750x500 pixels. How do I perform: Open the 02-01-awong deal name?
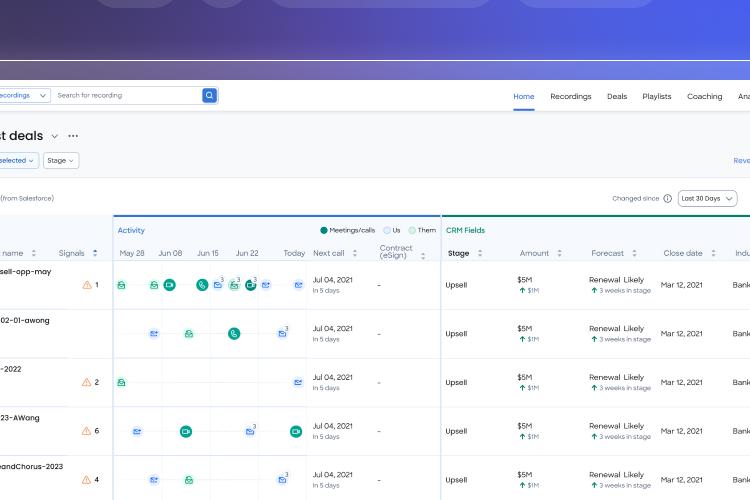pyautogui.click(x=25, y=321)
